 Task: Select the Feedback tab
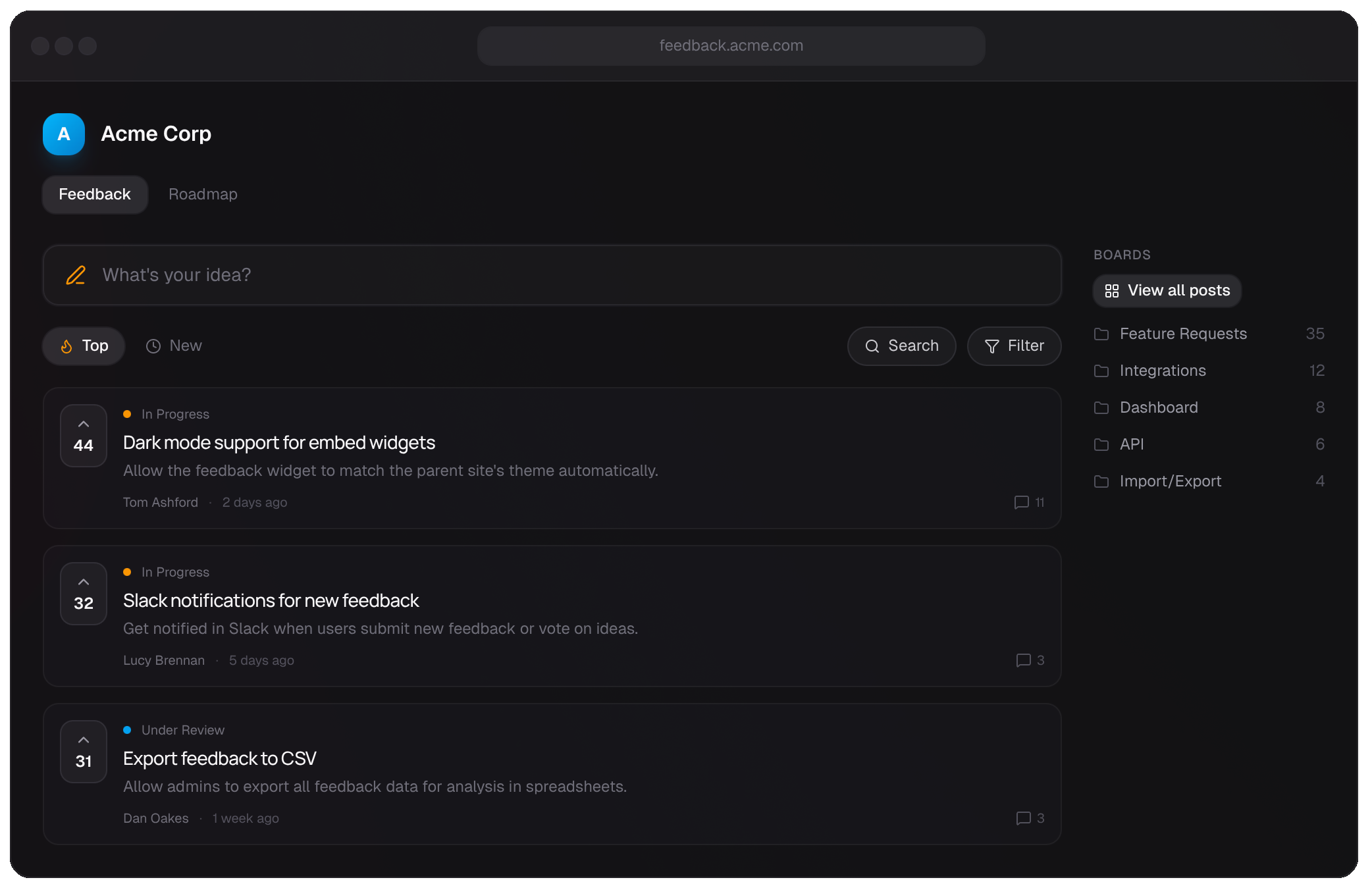point(94,194)
